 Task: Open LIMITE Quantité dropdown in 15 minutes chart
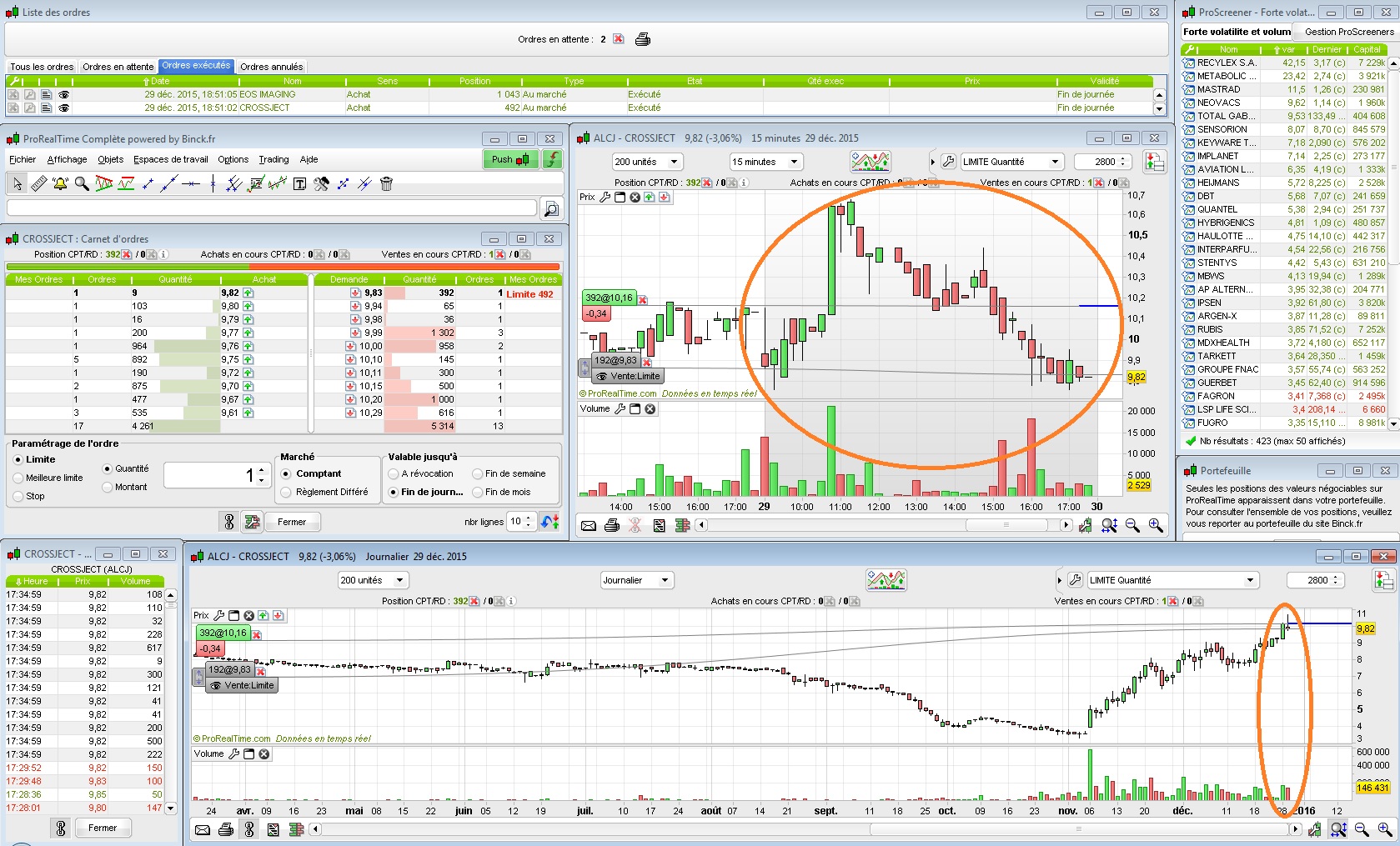pos(1012,162)
